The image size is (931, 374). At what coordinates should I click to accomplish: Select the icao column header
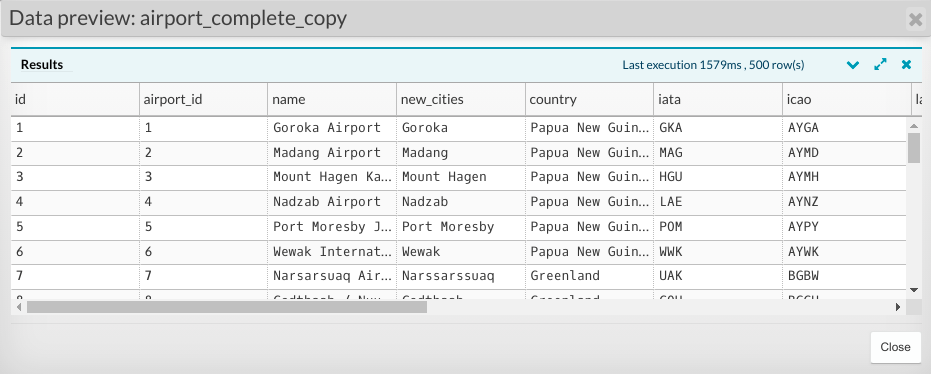click(847, 99)
